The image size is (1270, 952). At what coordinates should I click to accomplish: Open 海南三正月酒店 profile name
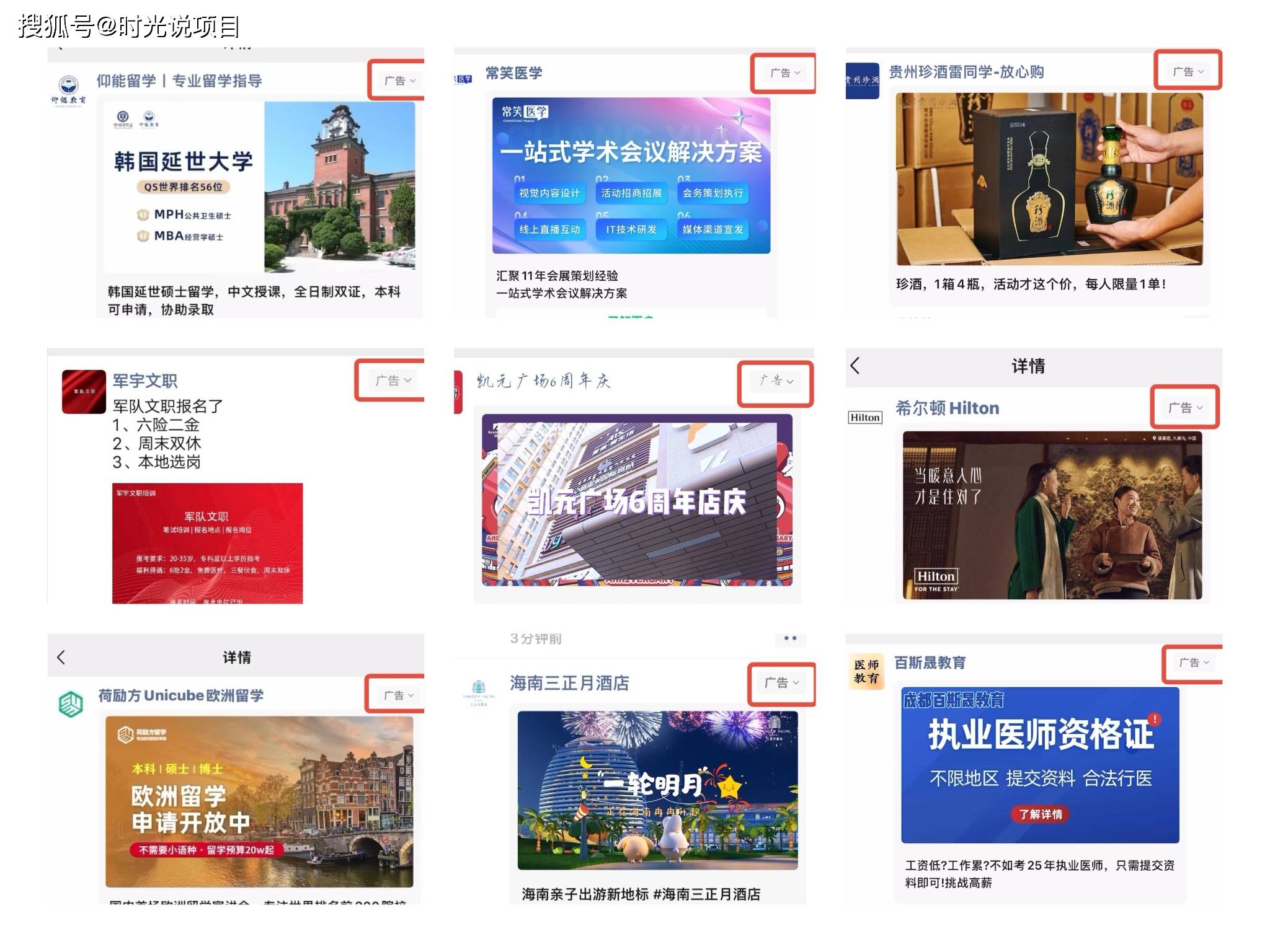569,683
